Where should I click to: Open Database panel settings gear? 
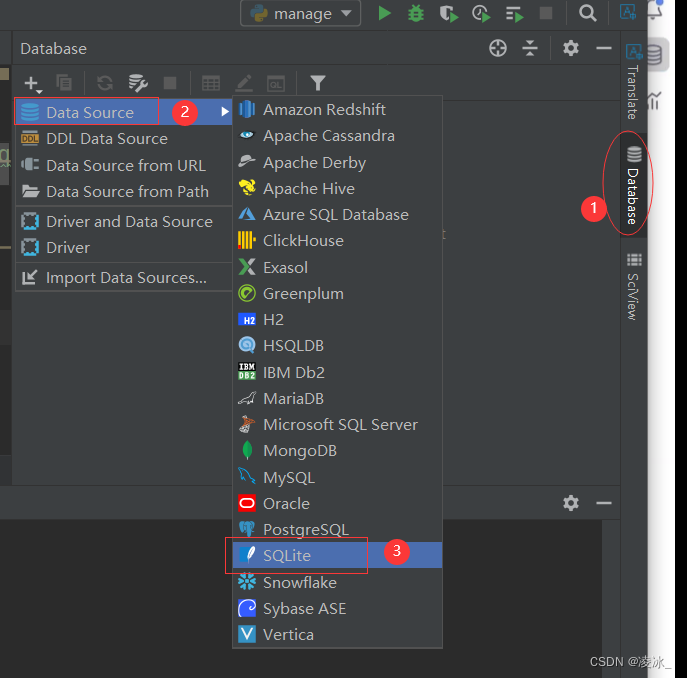coord(570,48)
